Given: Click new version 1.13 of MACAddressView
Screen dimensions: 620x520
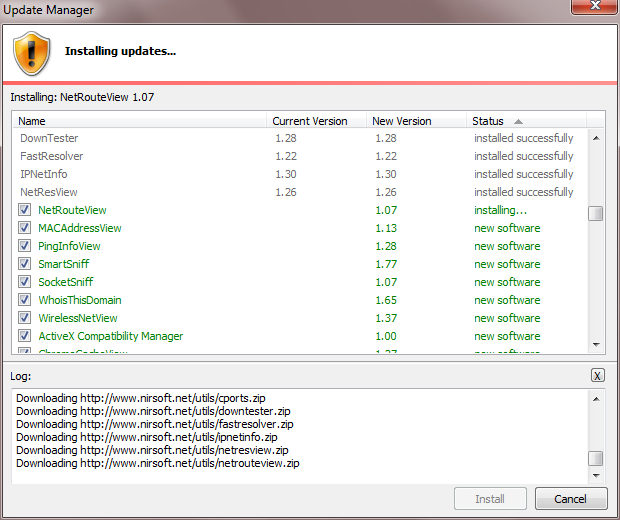Looking at the screenshot, I should pos(386,228).
